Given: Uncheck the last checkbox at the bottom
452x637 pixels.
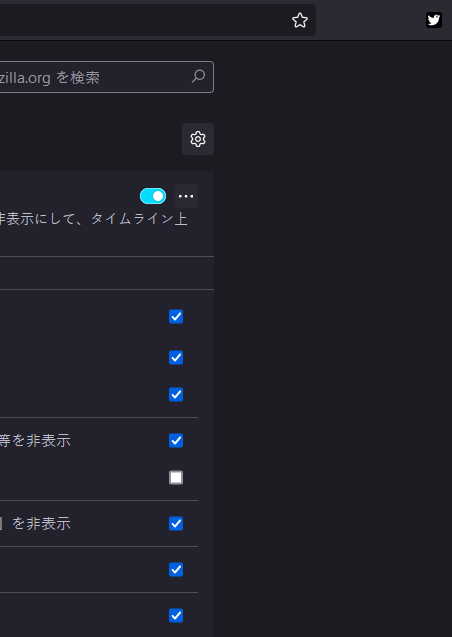Looking at the screenshot, I should click(176, 615).
